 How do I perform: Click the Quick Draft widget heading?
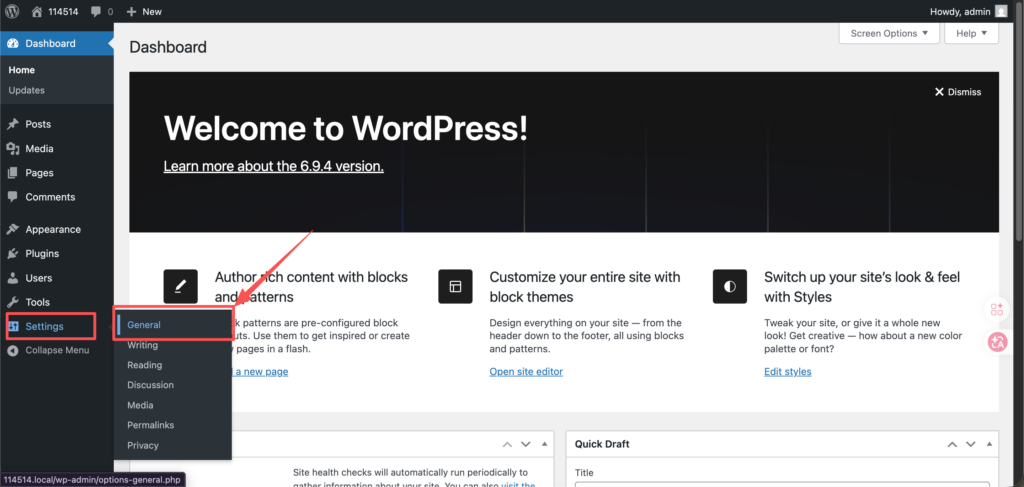(x=602, y=444)
